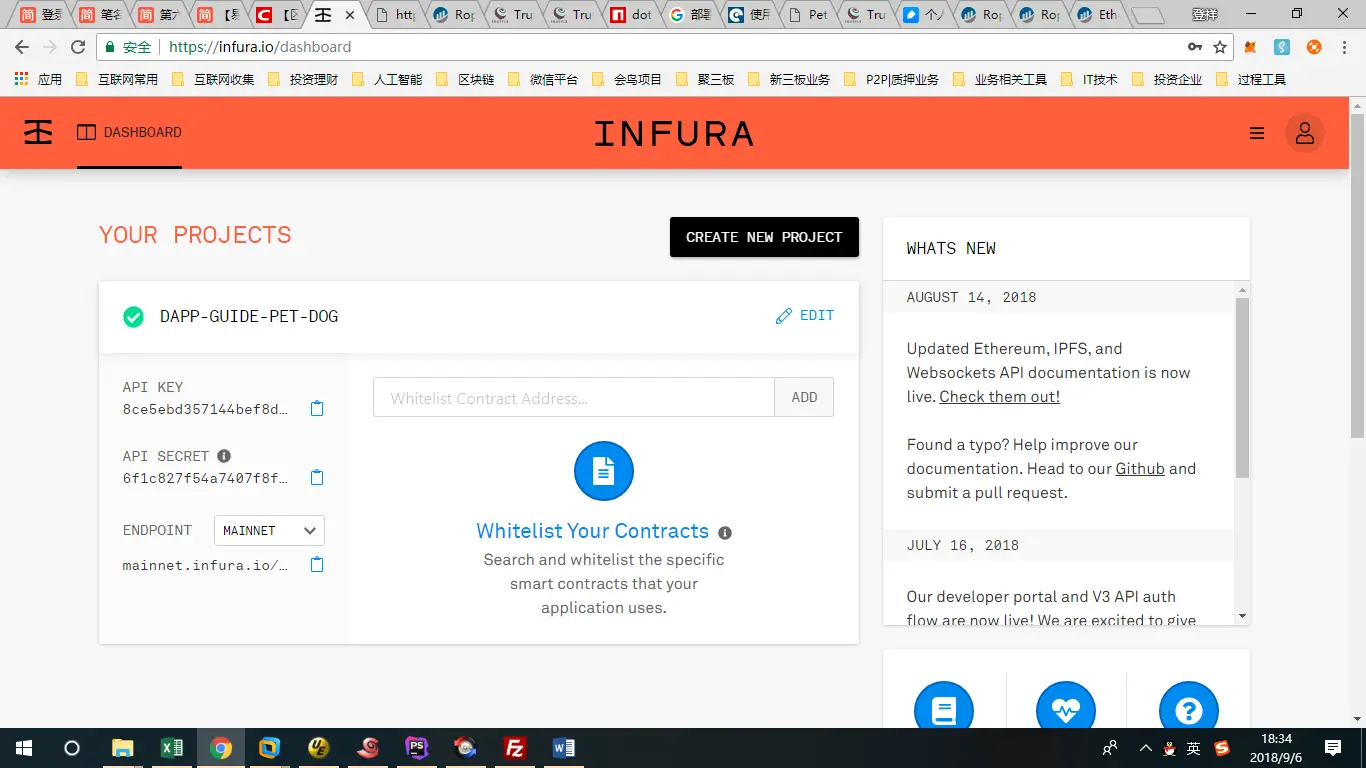This screenshot has width=1366, height=768.
Task: Click the green check status icon of project
Action: pyautogui.click(x=133, y=317)
